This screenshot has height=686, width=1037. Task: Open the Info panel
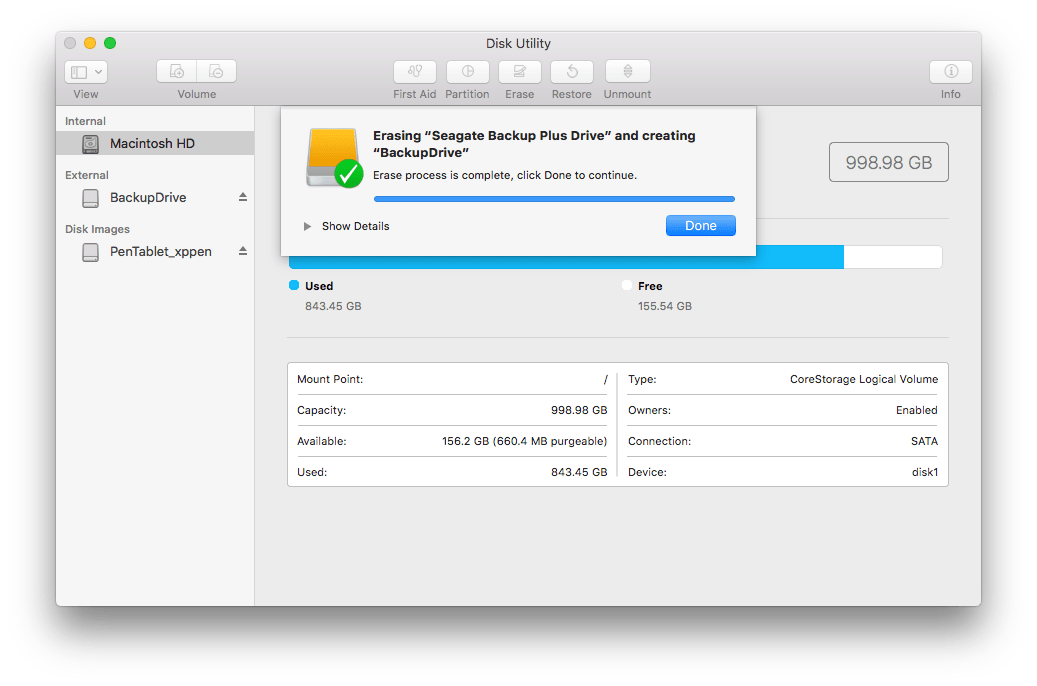(950, 71)
